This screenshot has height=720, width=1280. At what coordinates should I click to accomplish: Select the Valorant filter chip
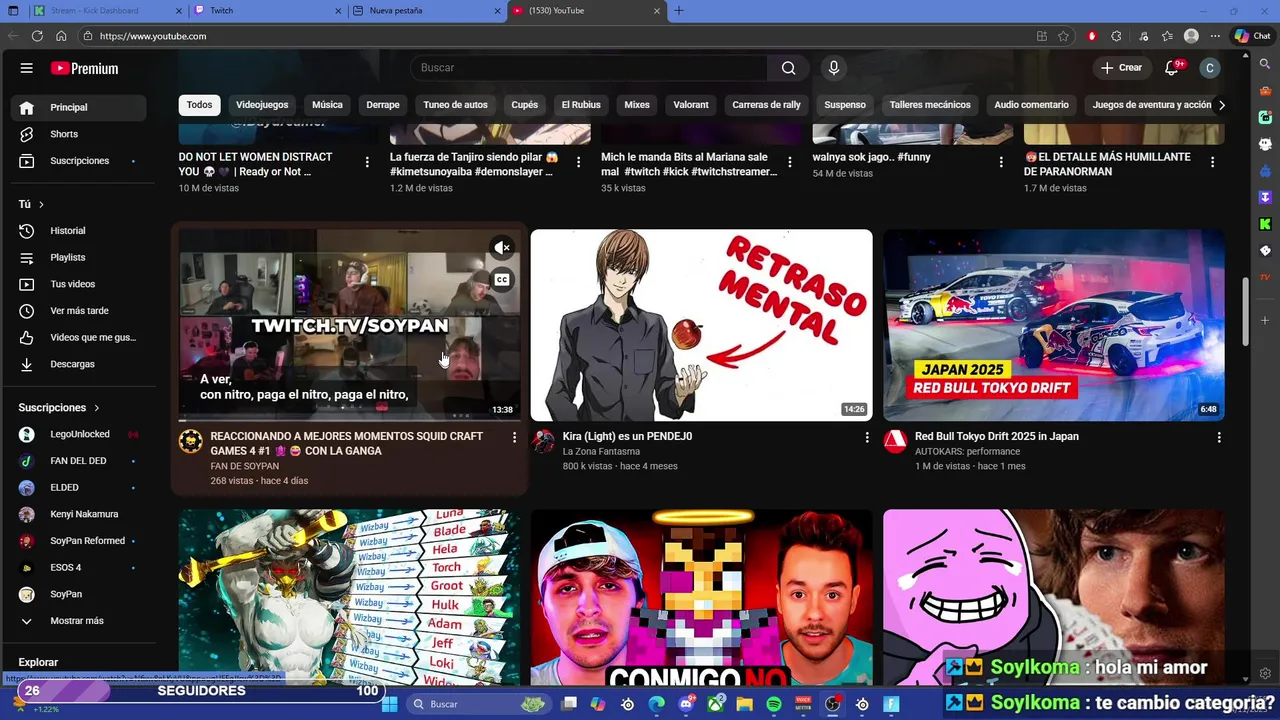click(x=691, y=105)
